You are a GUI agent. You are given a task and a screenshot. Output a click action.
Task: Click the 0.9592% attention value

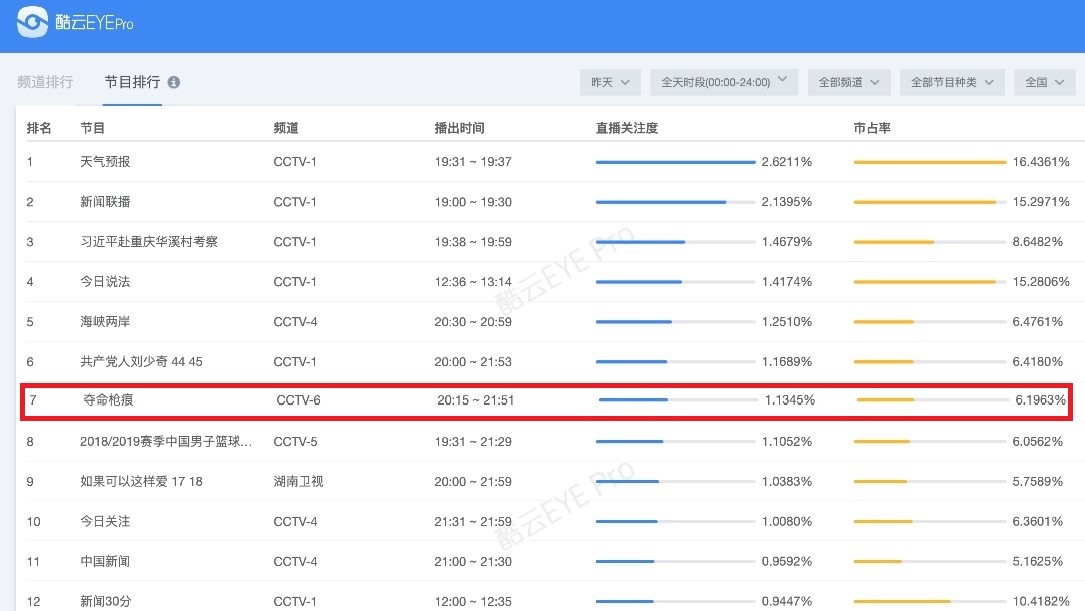click(x=787, y=562)
